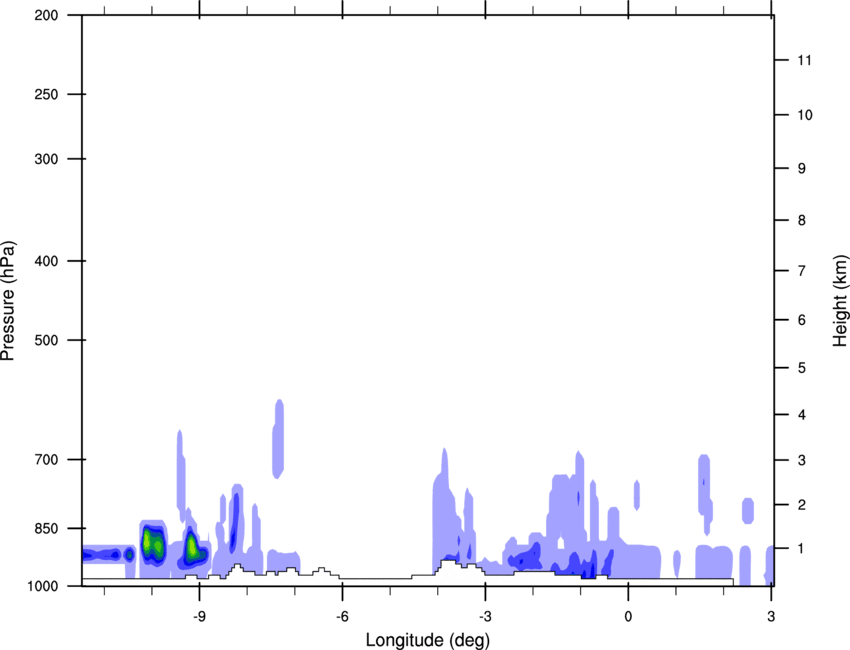Screen dimensions: 850x650
Task: Click the 8 km height label
Action: [801, 220]
